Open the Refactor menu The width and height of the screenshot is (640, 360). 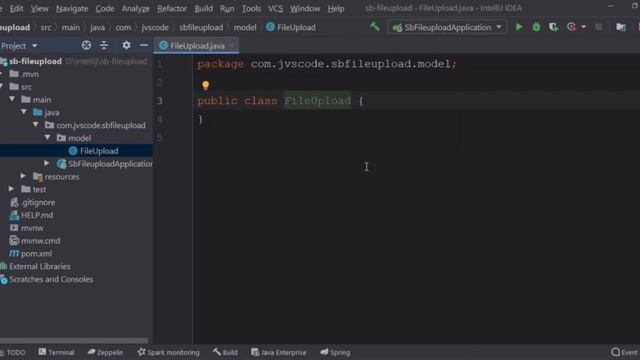click(172, 9)
